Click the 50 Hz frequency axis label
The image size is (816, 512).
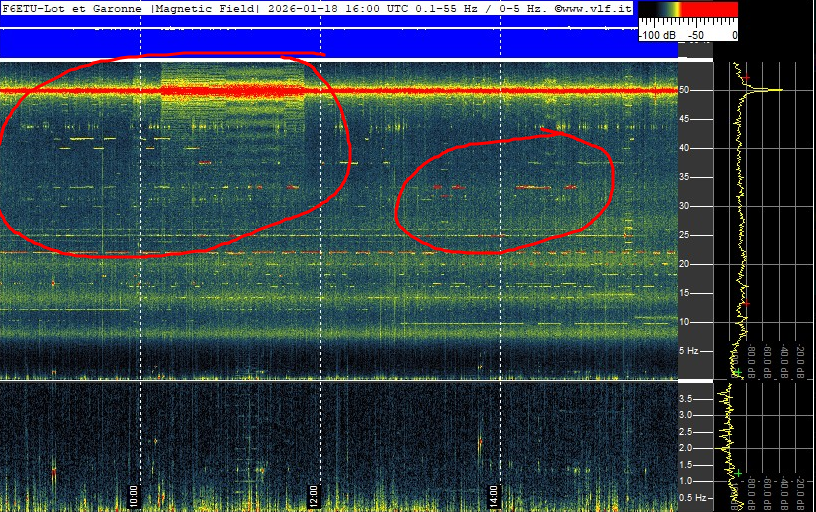click(685, 90)
